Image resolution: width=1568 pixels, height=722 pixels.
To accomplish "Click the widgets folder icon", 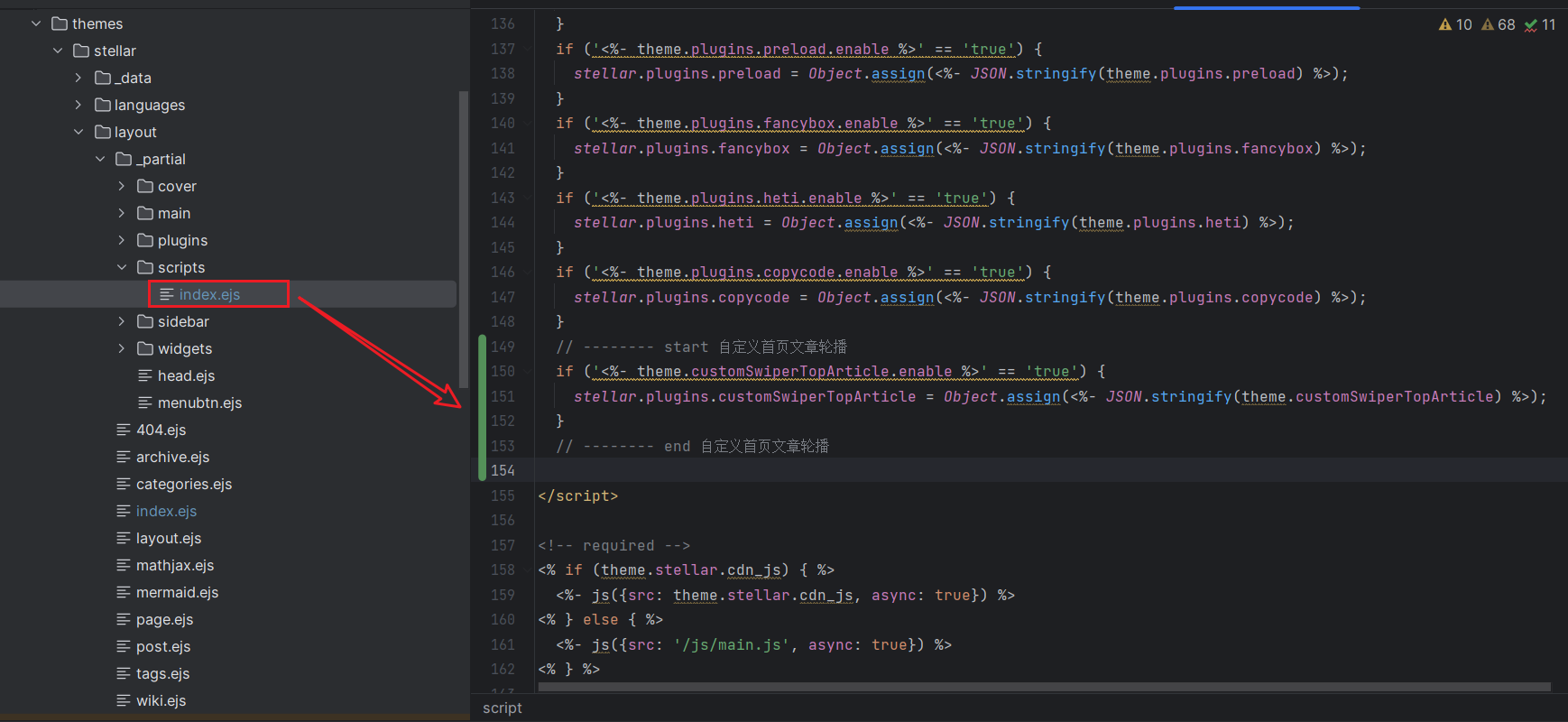I will coord(145,348).
